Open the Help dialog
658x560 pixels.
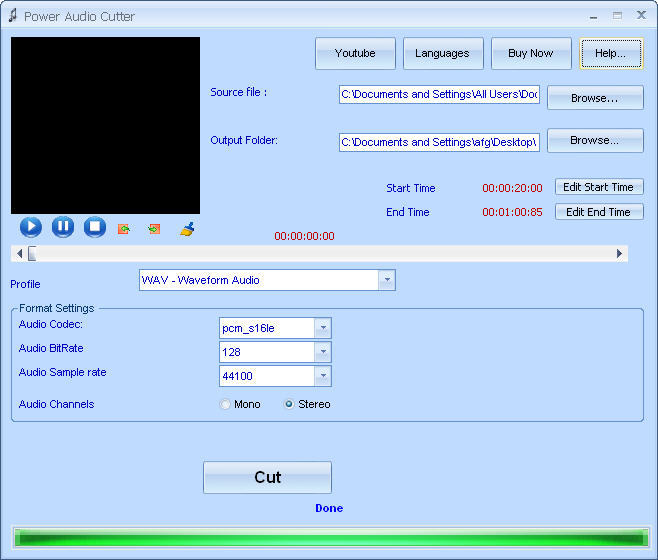tap(611, 53)
